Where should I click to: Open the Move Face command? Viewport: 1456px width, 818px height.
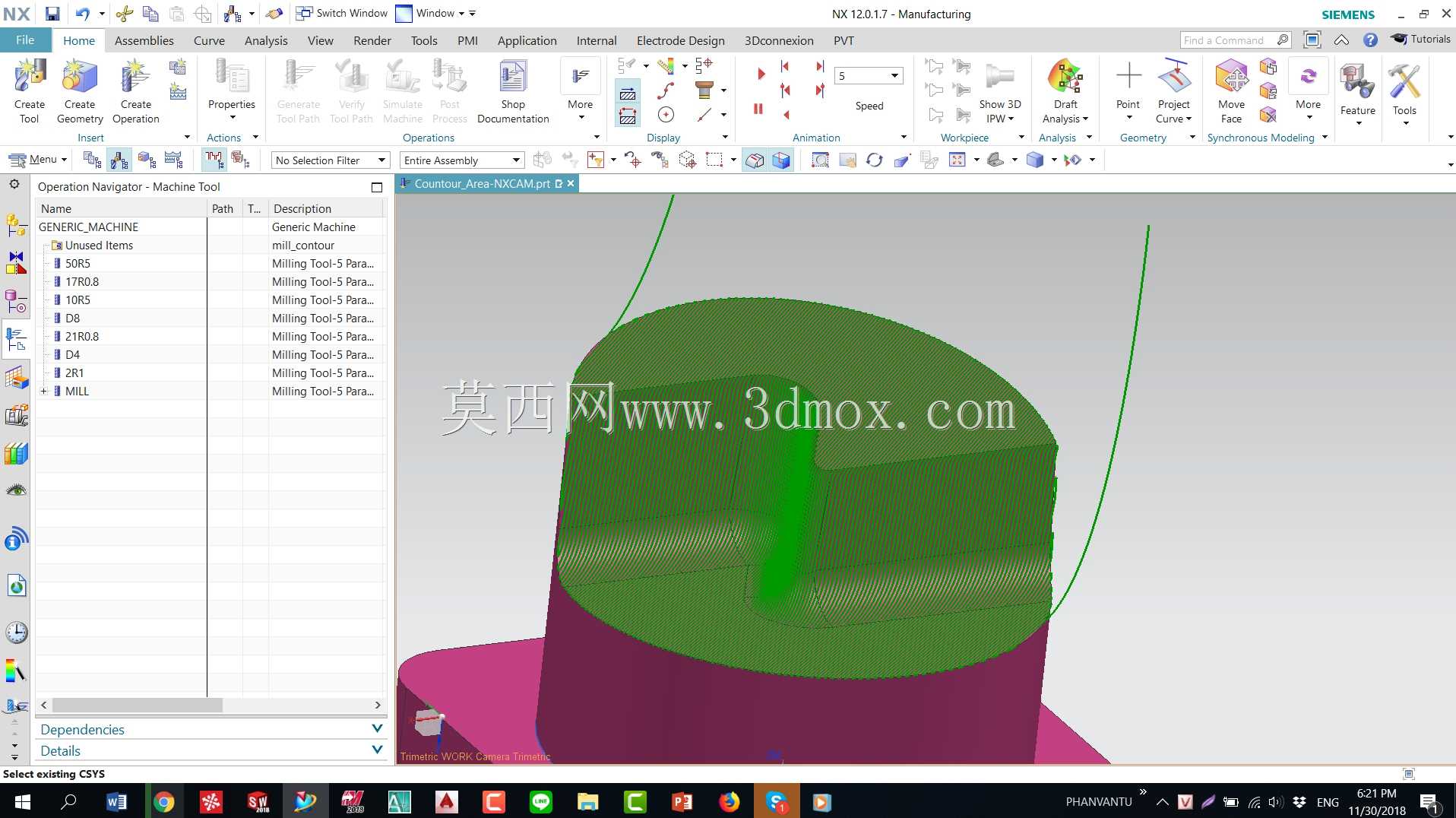pyautogui.click(x=1231, y=91)
